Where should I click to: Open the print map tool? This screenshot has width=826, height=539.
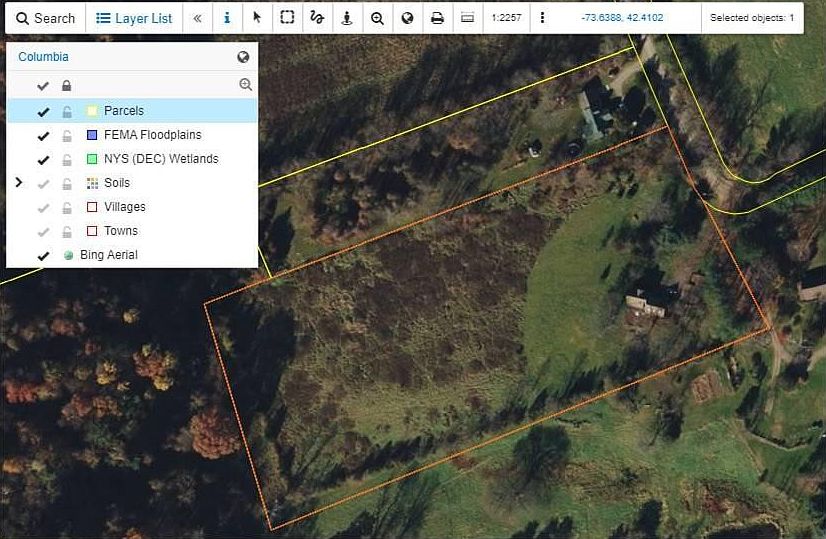[437, 18]
